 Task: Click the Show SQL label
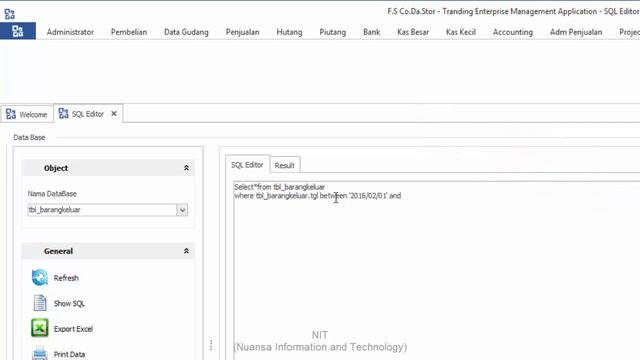pos(69,304)
